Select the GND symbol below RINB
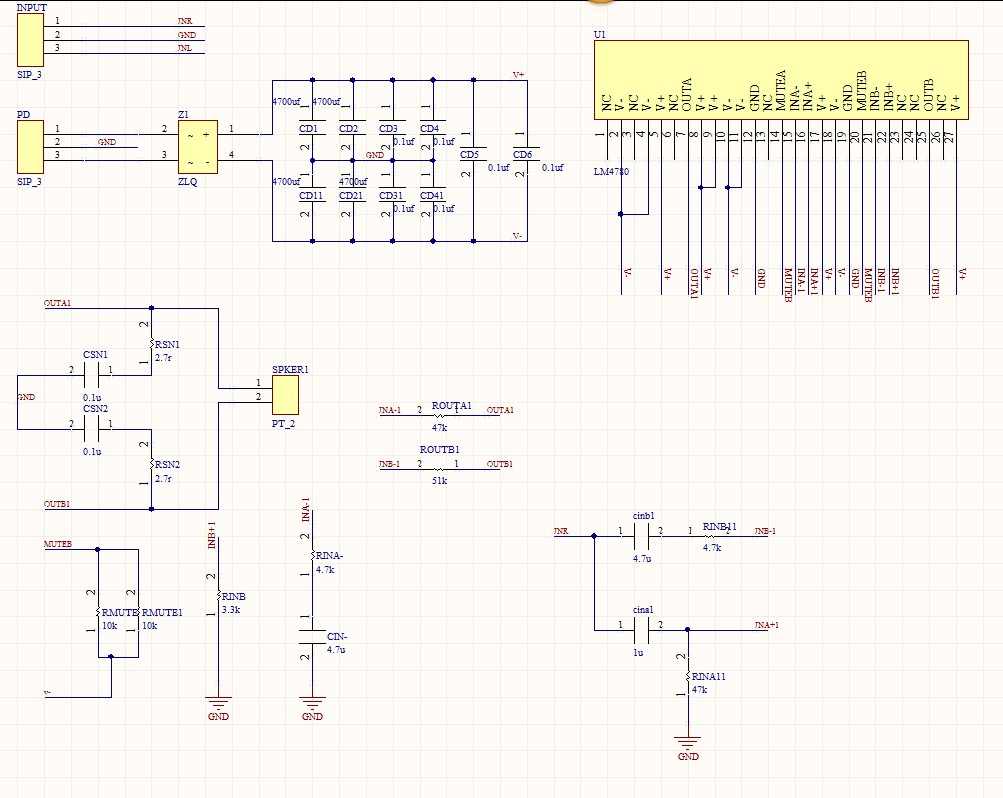 (218, 708)
